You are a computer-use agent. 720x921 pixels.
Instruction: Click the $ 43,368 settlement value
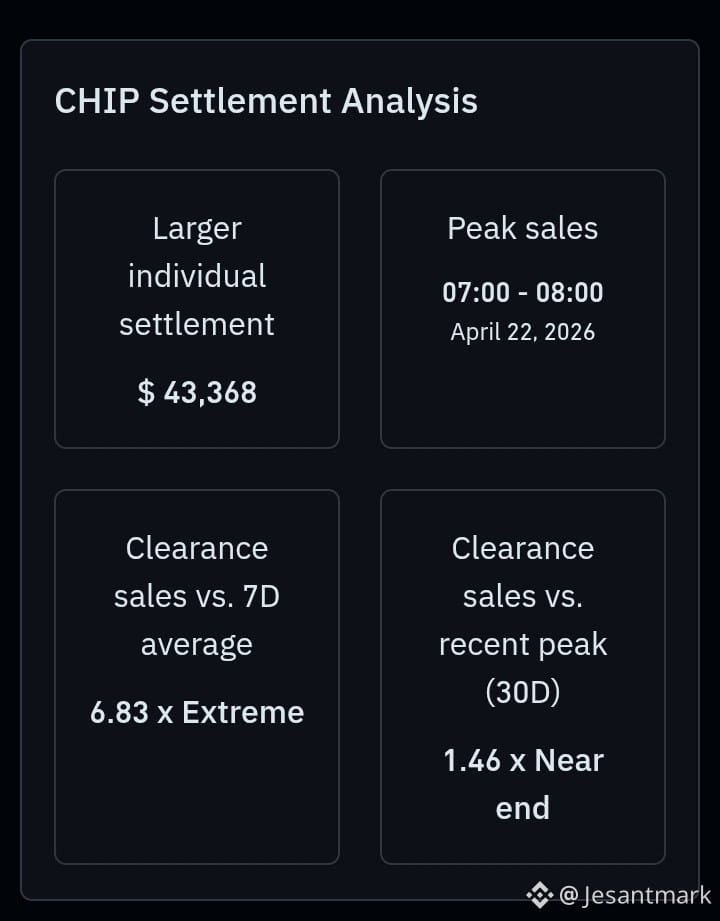click(197, 392)
